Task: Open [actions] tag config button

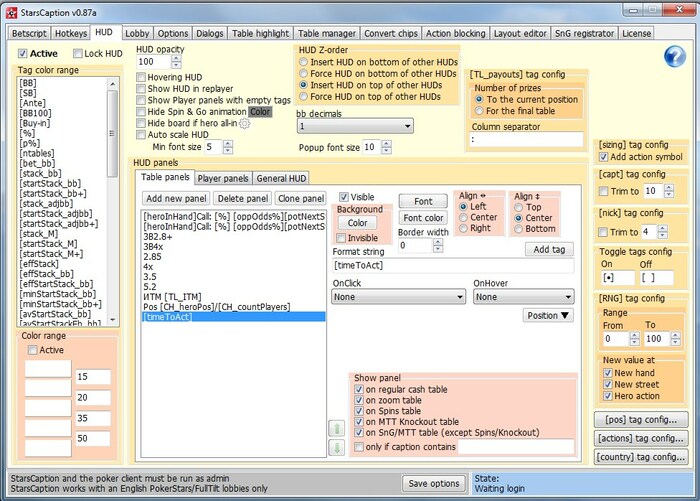Action: coord(641,438)
